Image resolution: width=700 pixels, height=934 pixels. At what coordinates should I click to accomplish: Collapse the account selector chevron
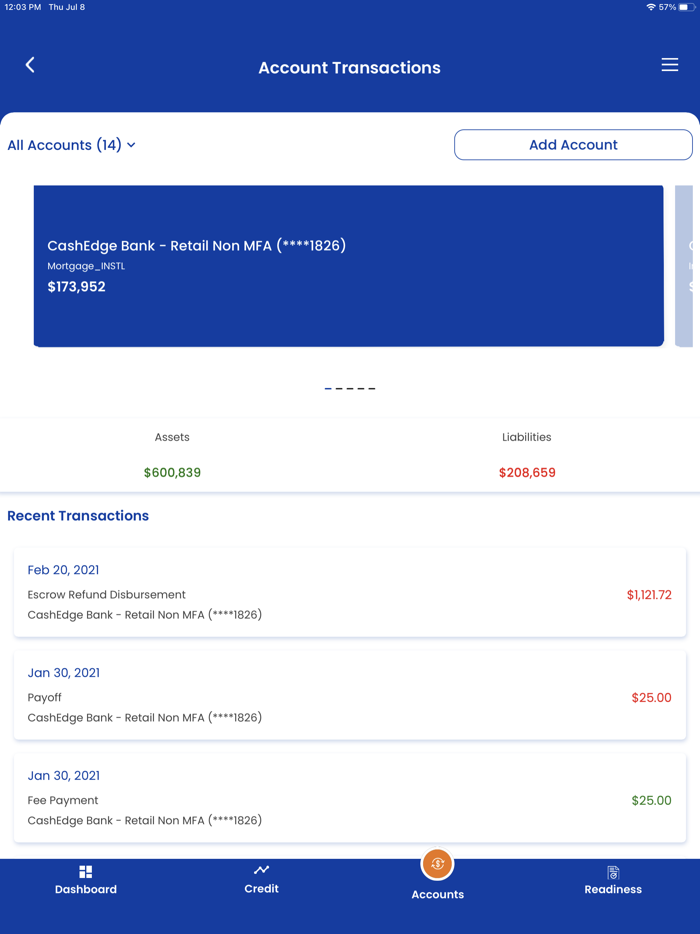coord(131,144)
